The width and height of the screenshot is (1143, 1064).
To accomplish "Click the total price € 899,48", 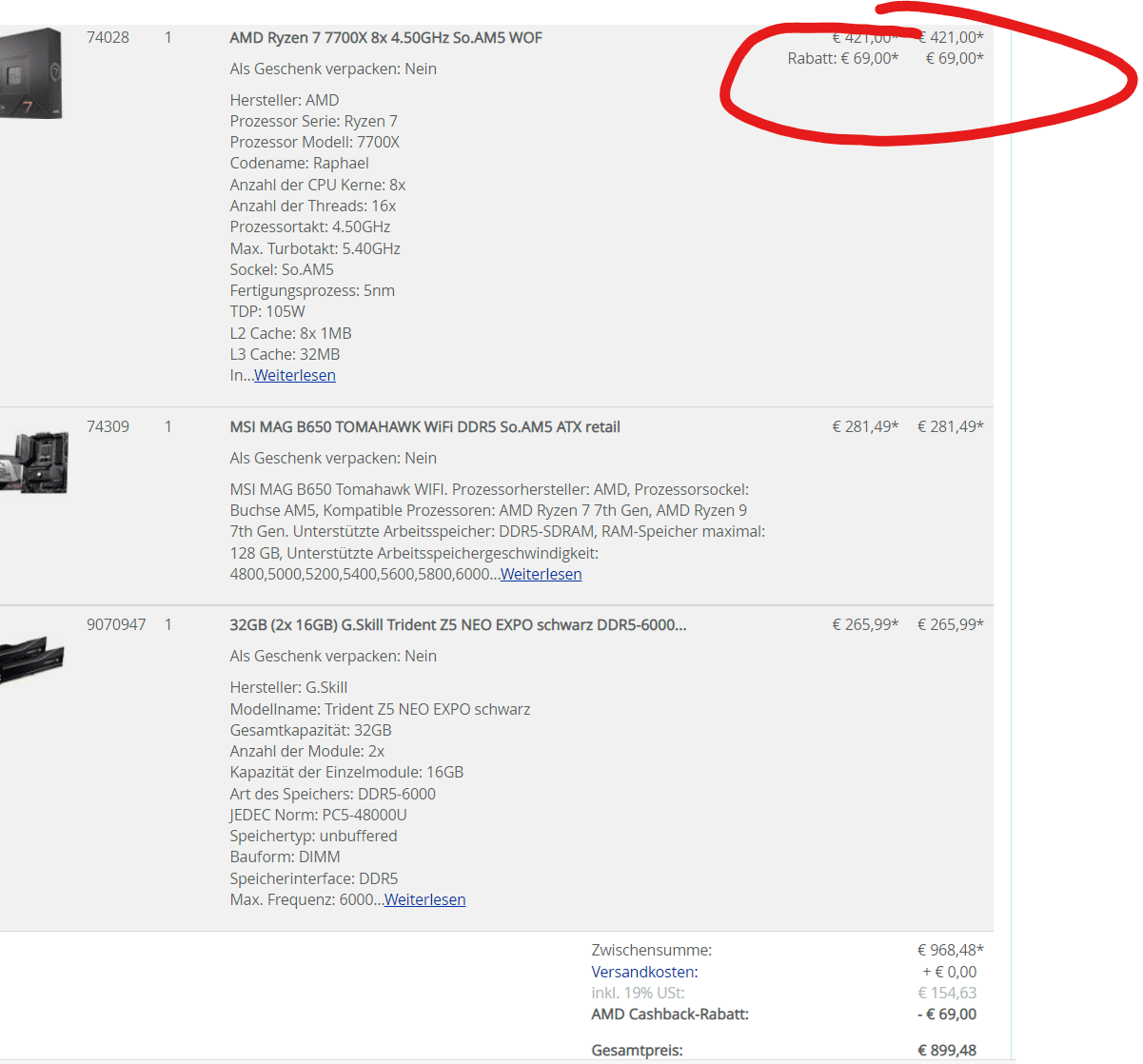I will pos(947,1051).
